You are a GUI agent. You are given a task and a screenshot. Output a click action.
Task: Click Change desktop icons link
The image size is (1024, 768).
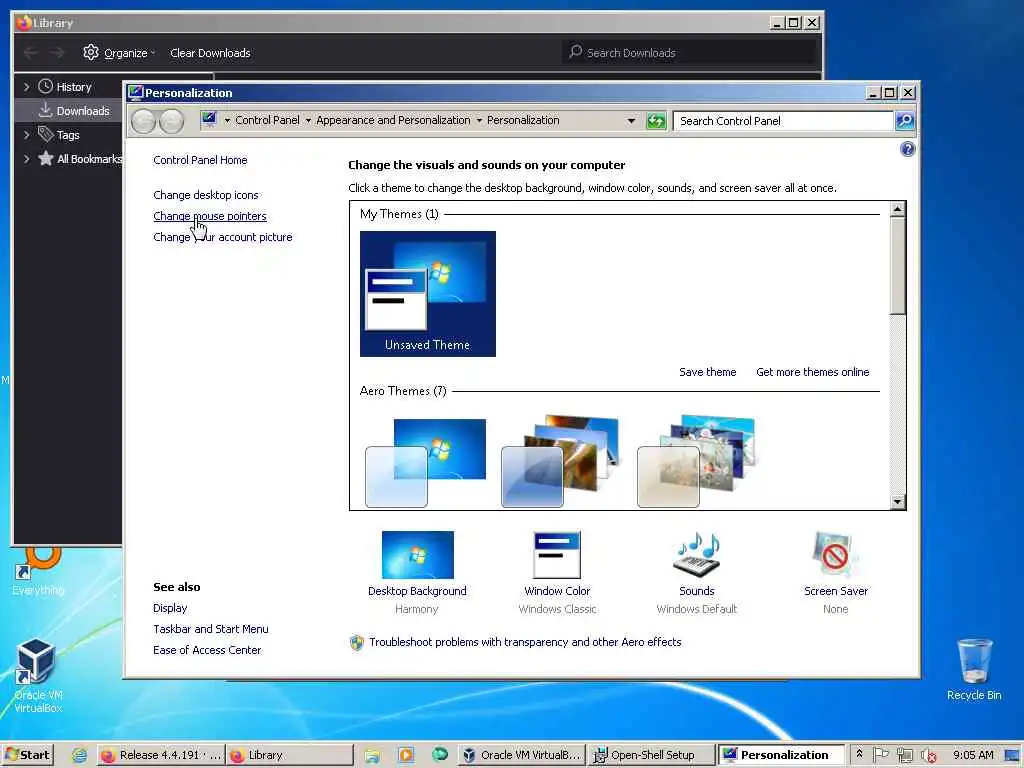pyautogui.click(x=206, y=195)
